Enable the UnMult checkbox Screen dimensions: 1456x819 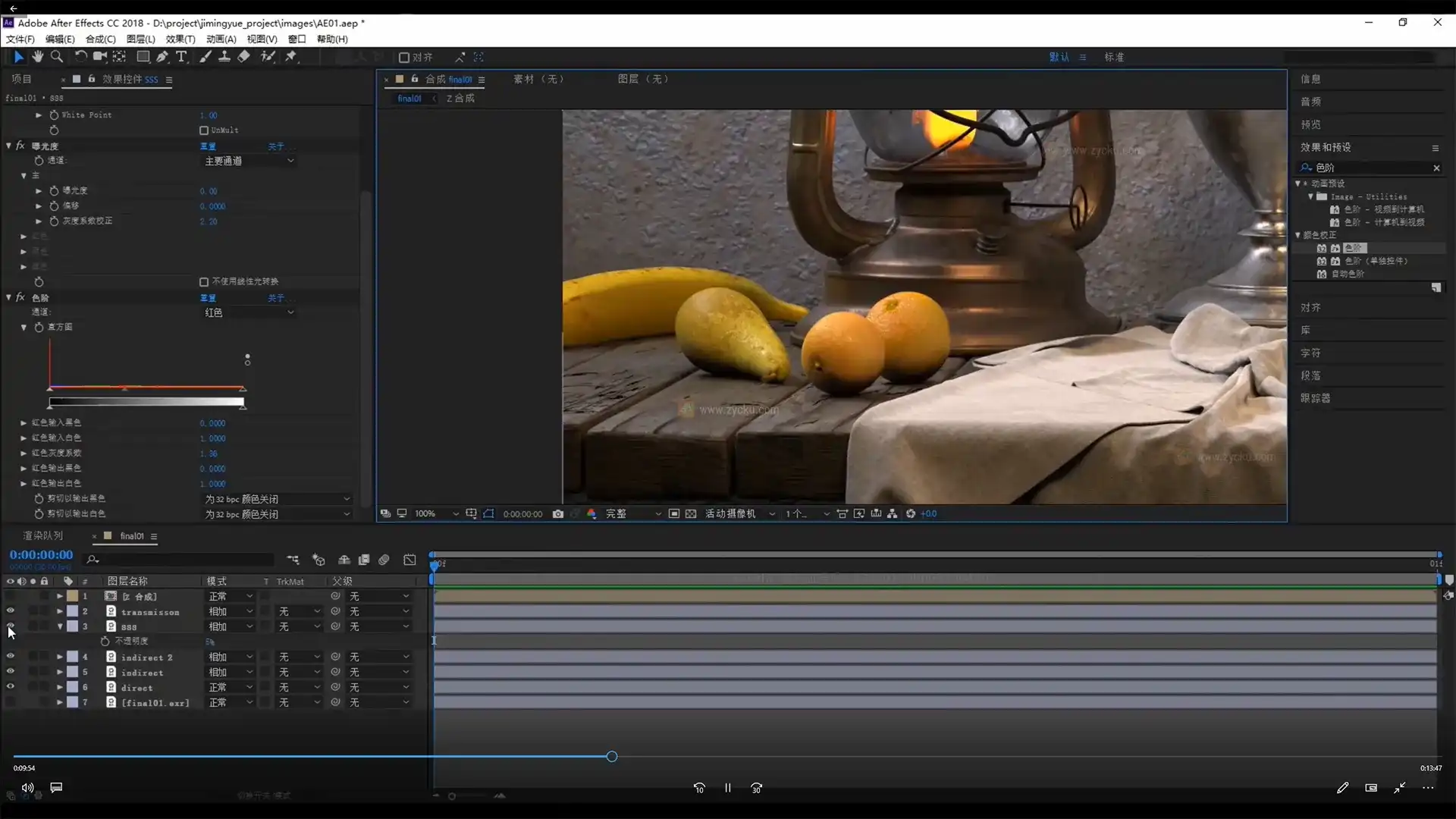(x=204, y=130)
